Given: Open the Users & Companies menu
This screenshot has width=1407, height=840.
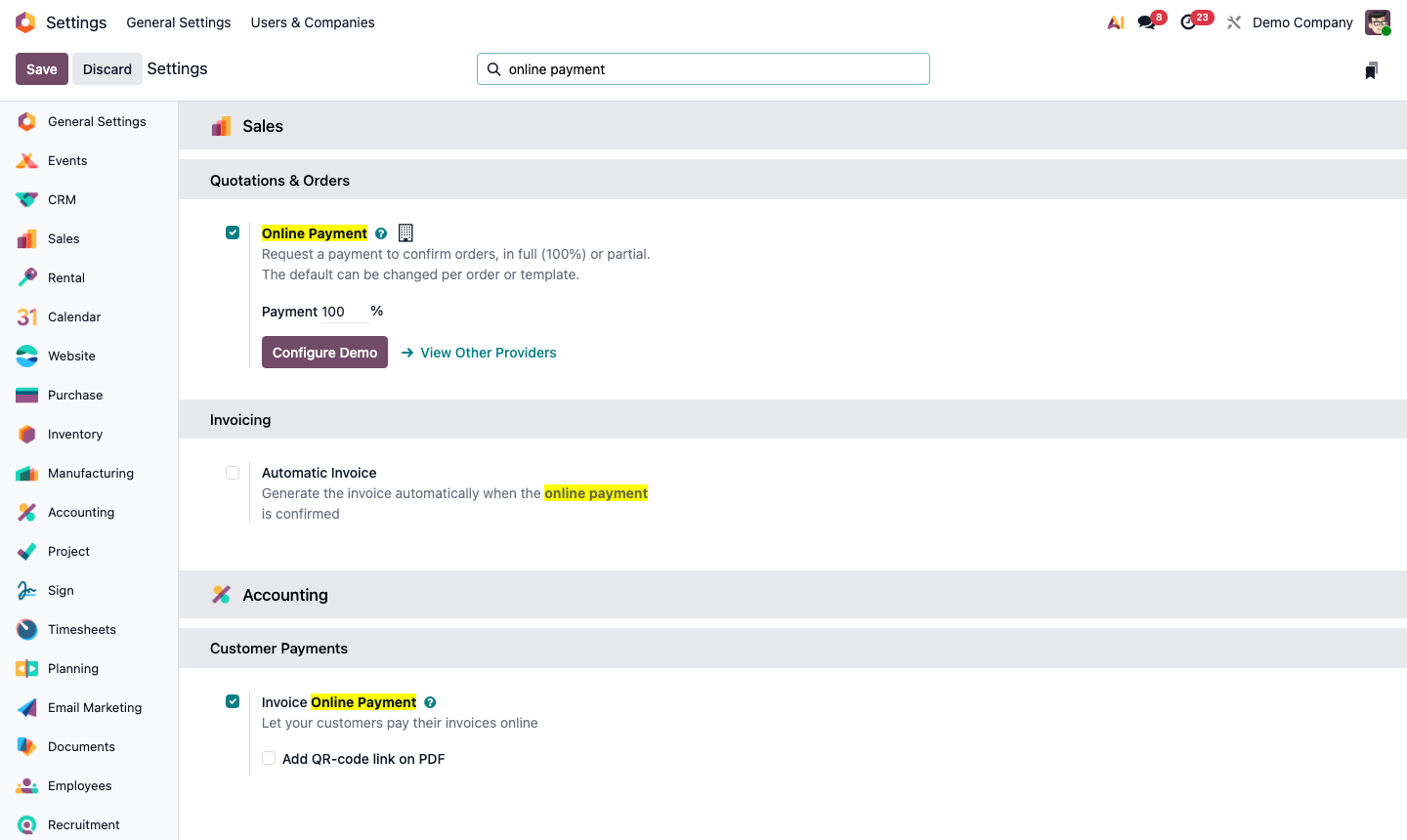Looking at the screenshot, I should click(313, 21).
